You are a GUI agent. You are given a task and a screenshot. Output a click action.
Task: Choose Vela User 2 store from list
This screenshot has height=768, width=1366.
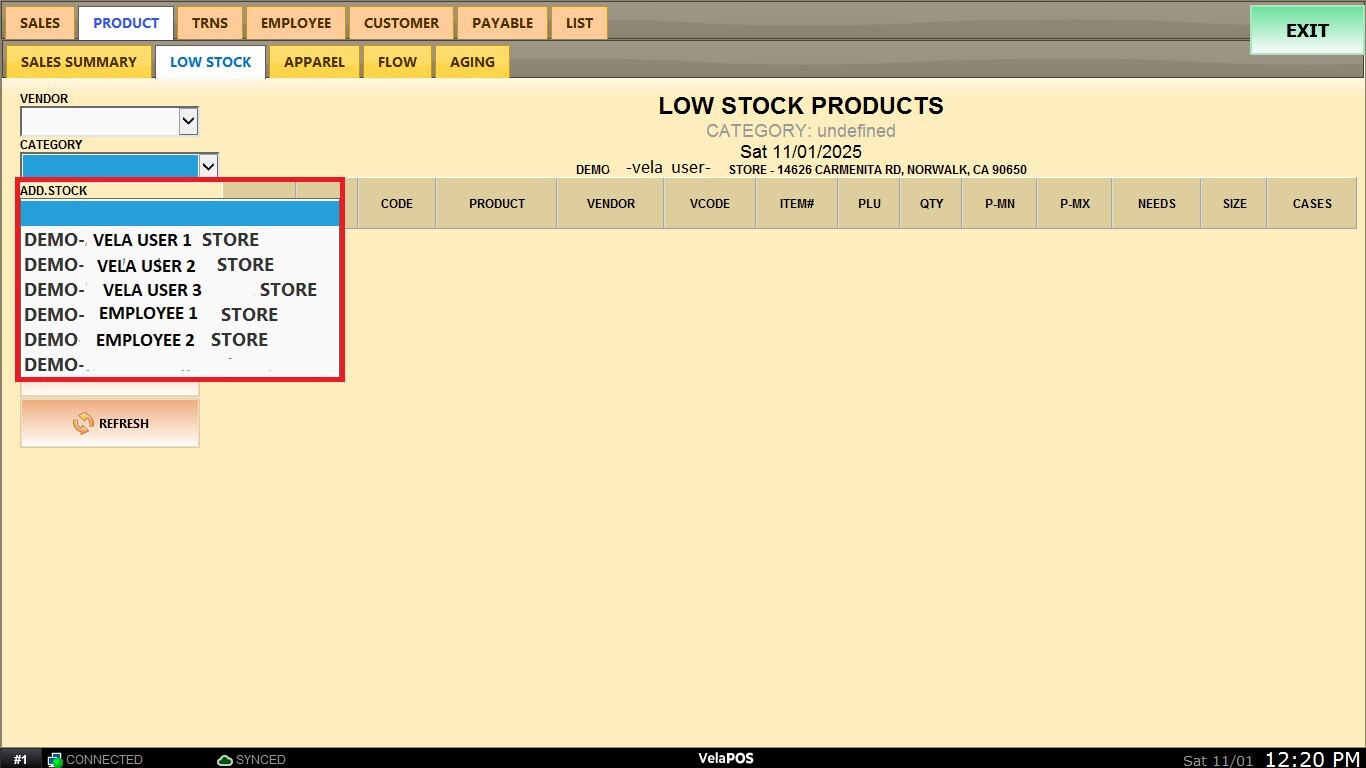coord(180,265)
